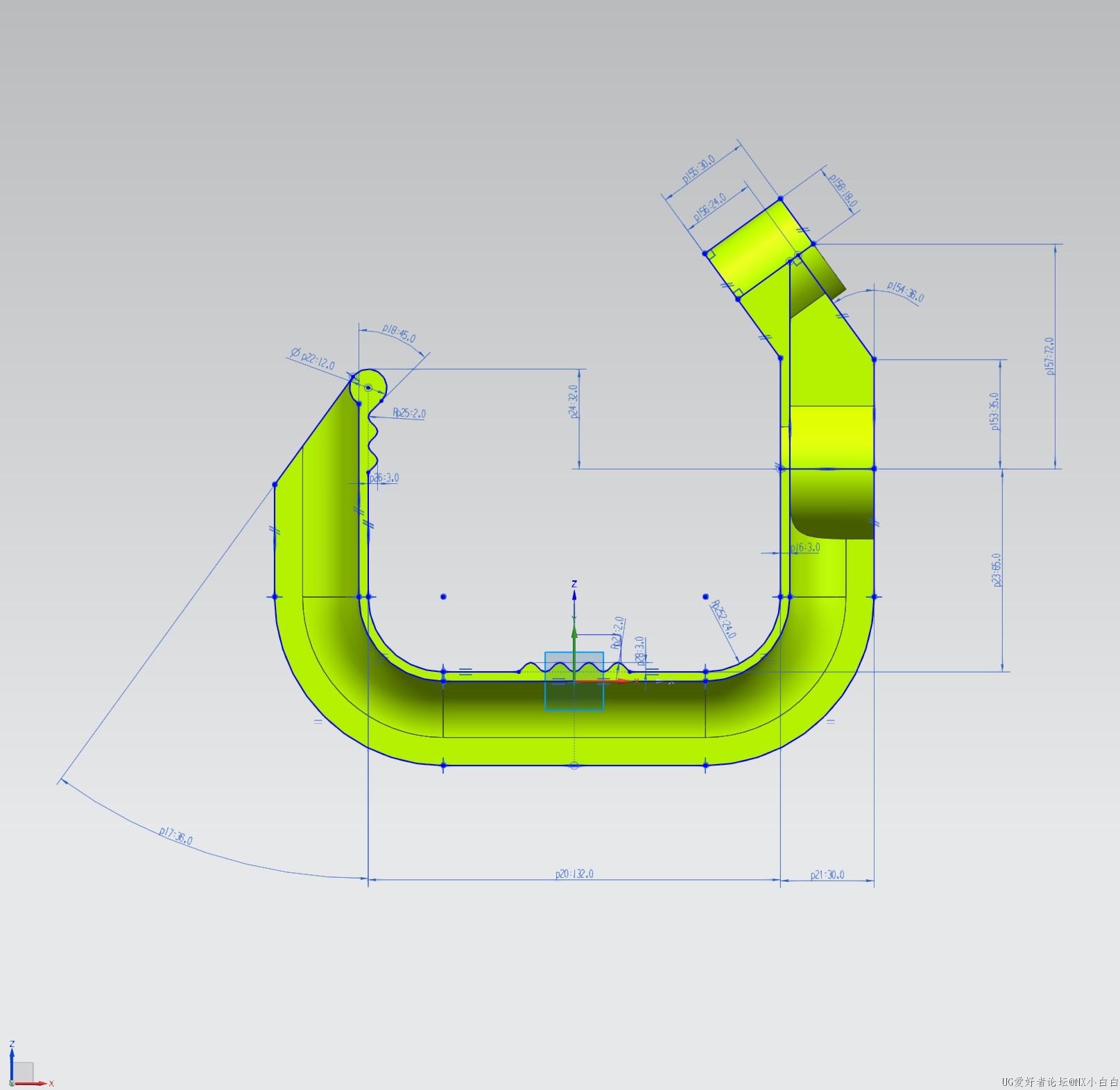Pick the p21:30.0 horizontal dimension
The height and width of the screenshot is (1090, 1120).
pyautogui.click(x=827, y=875)
